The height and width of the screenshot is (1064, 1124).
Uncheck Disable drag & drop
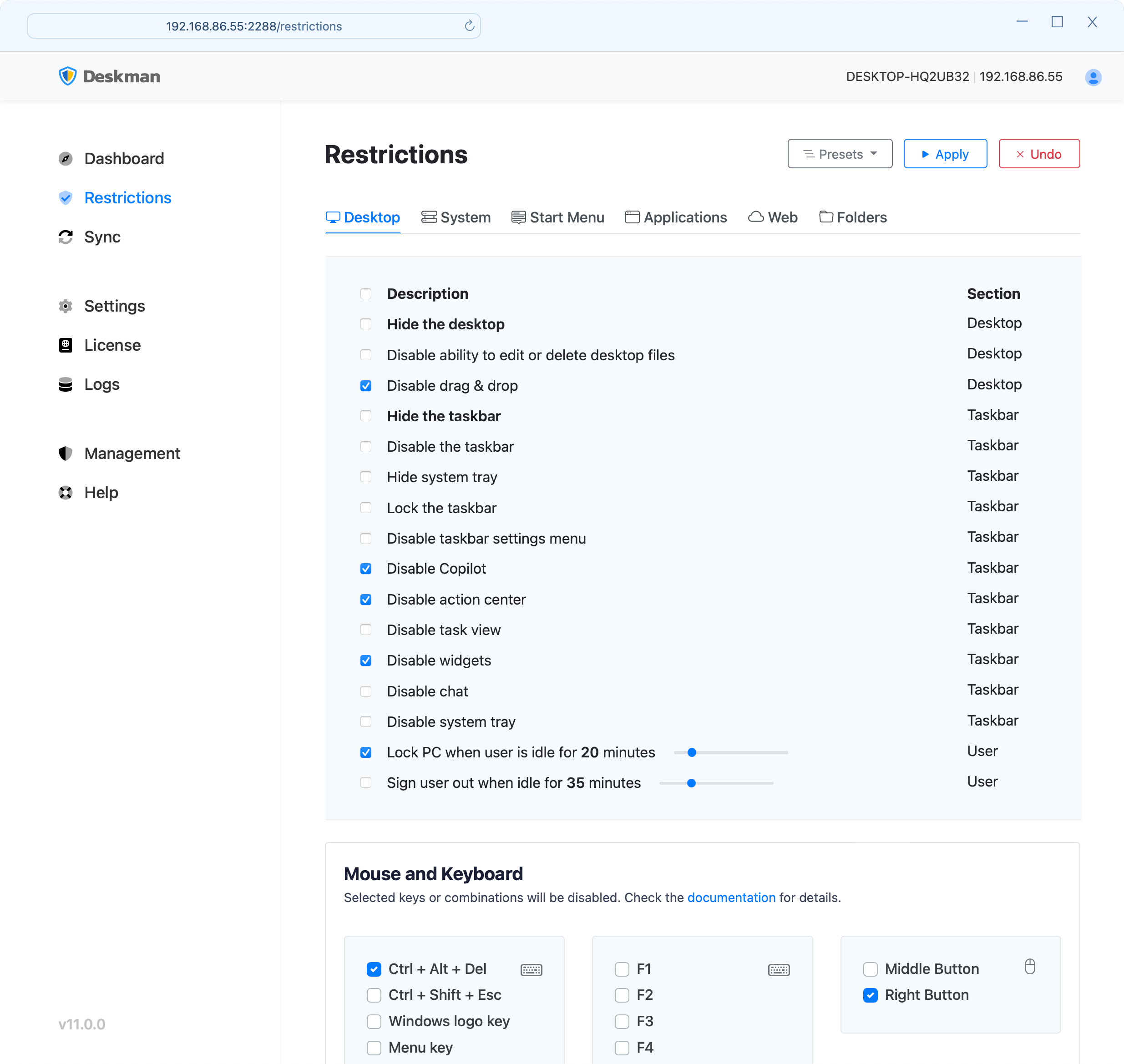pos(366,386)
